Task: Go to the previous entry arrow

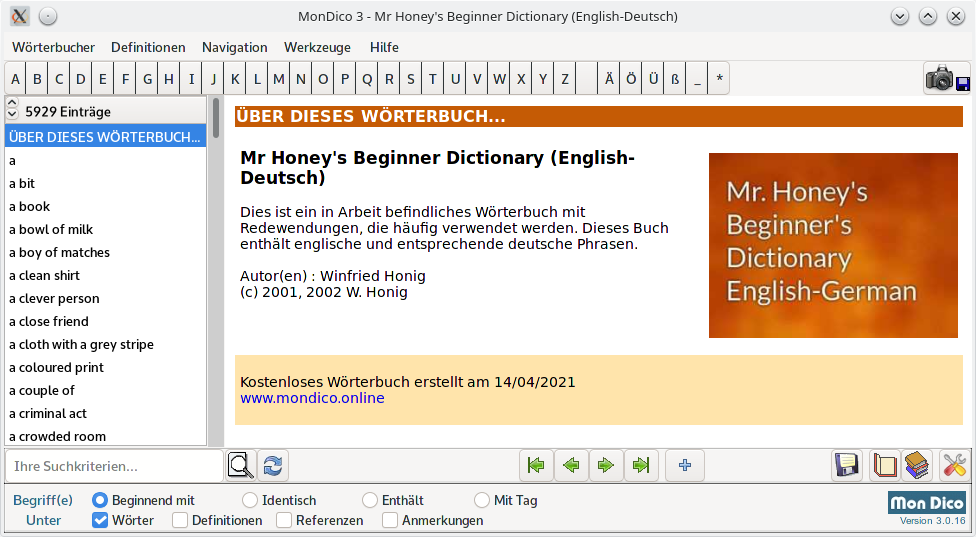Action: pos(571,465)
